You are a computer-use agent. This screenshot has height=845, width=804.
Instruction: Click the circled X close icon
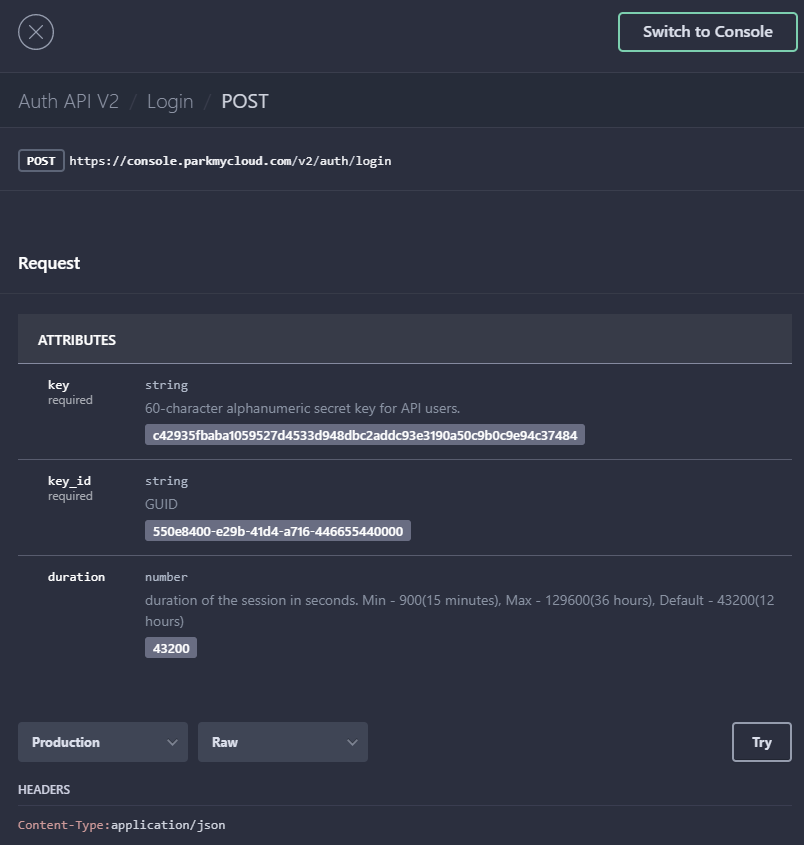[x=36, y=32]
